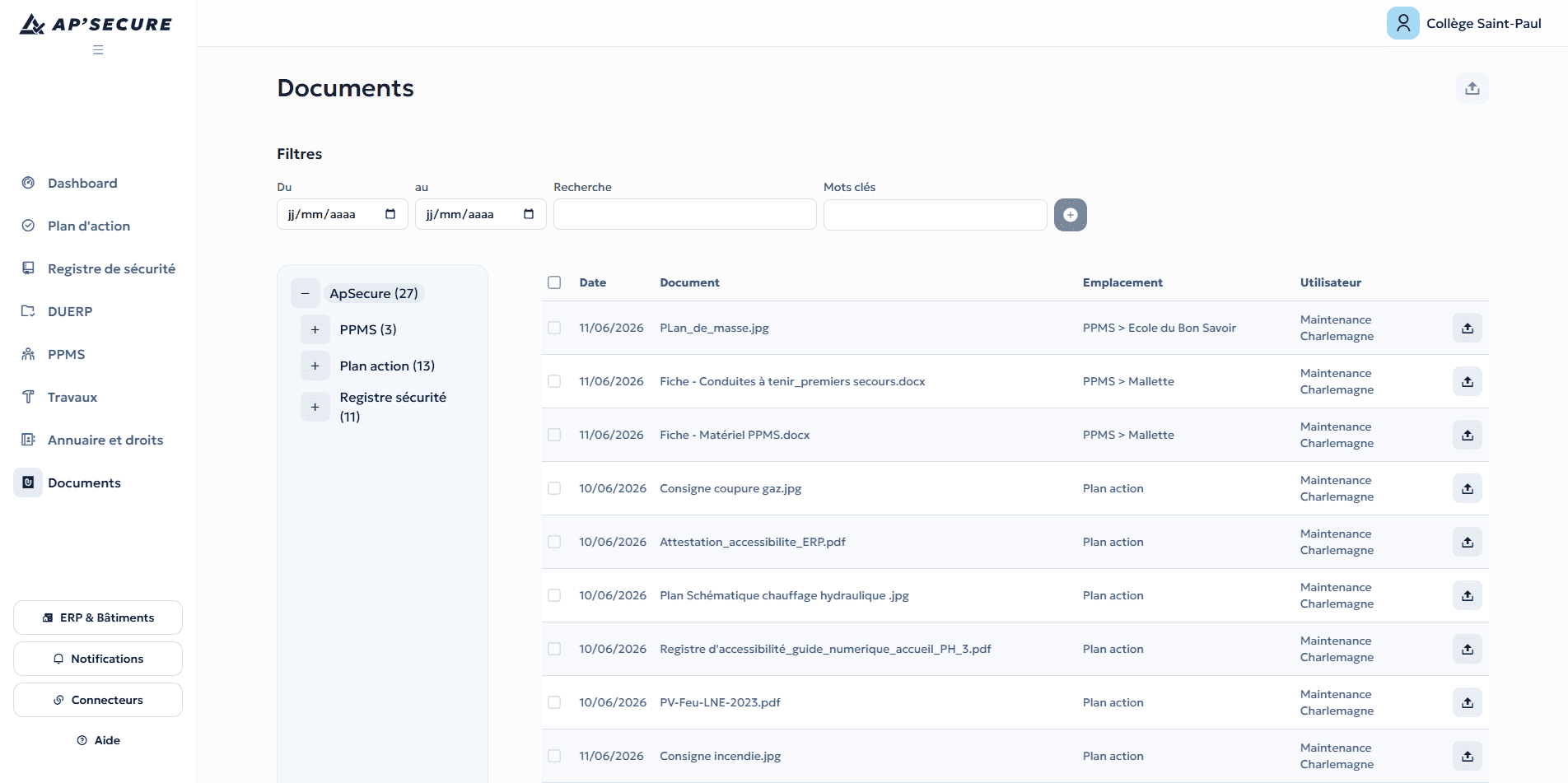Navigate to Annuaire et droits
This screenshot has width=1568, height=783.
tap(105, 440)
